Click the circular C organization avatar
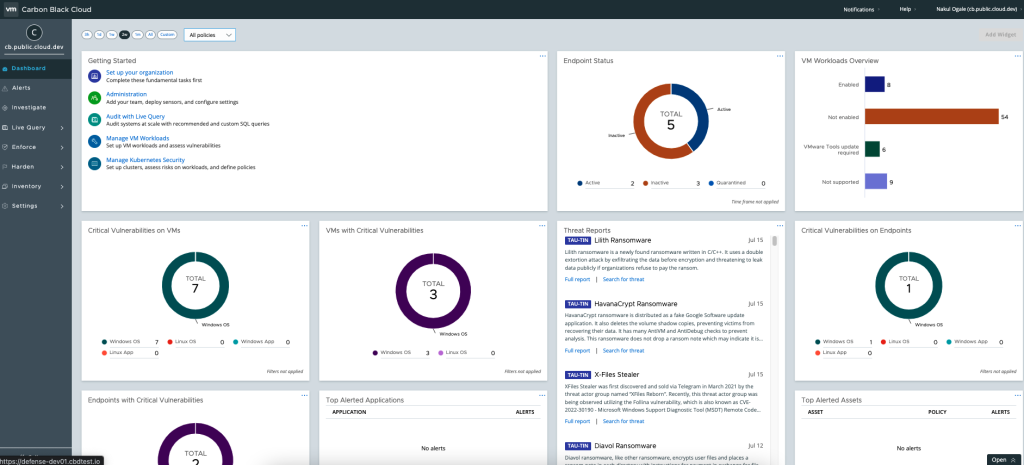Image resolution: width=1024 pixels, height=465 pixels. [35, 32]
